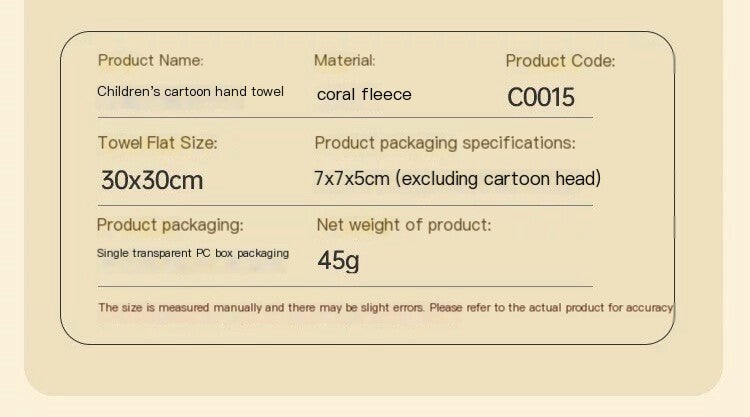The image size is (750, 417).
Task: Click the manual measurement disclaimer sentence
Action: tap(385, 307)
